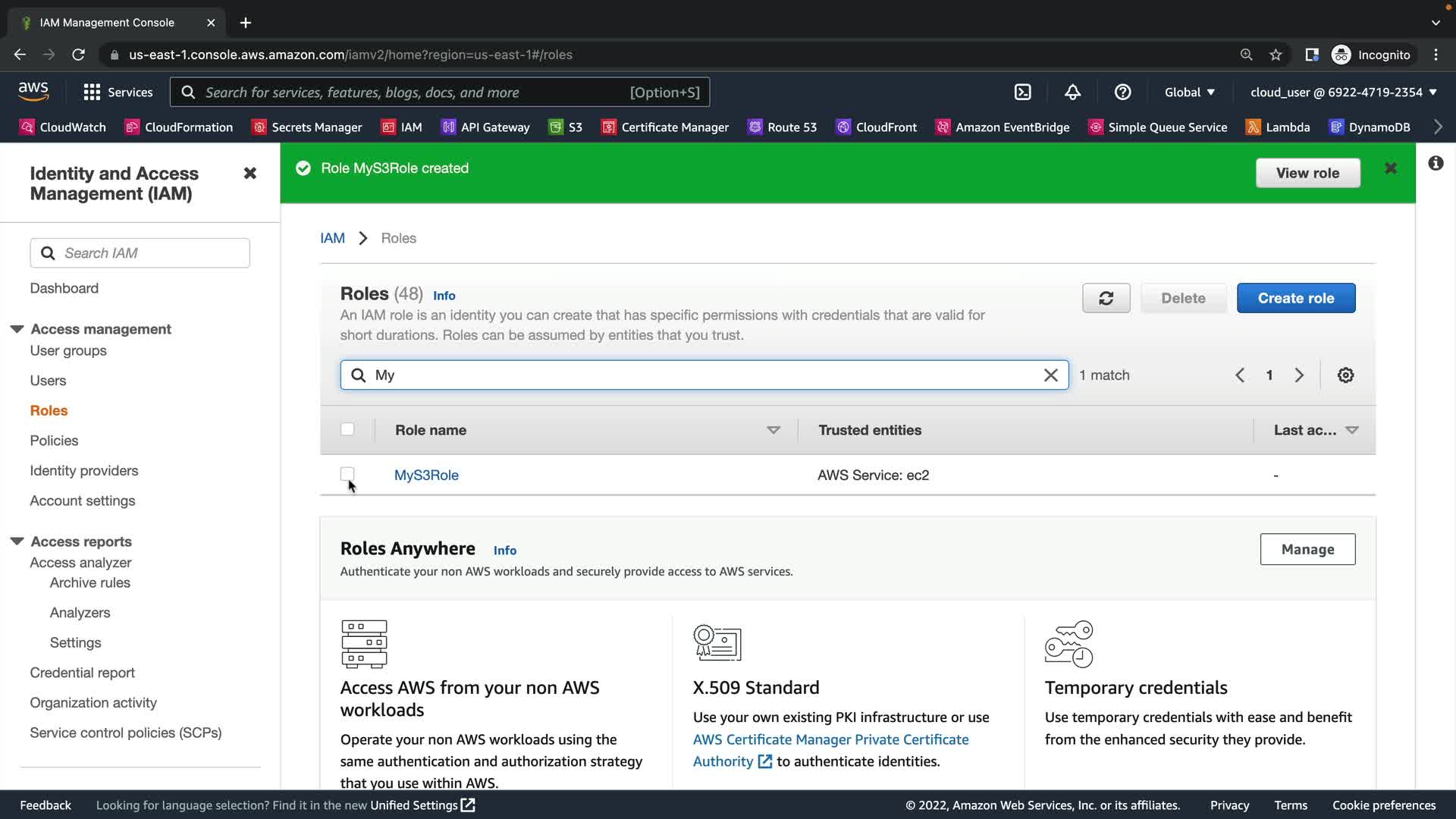Click the support help icon
Viewport: 1456px width, 819px height.
(x=1122, y=93)
